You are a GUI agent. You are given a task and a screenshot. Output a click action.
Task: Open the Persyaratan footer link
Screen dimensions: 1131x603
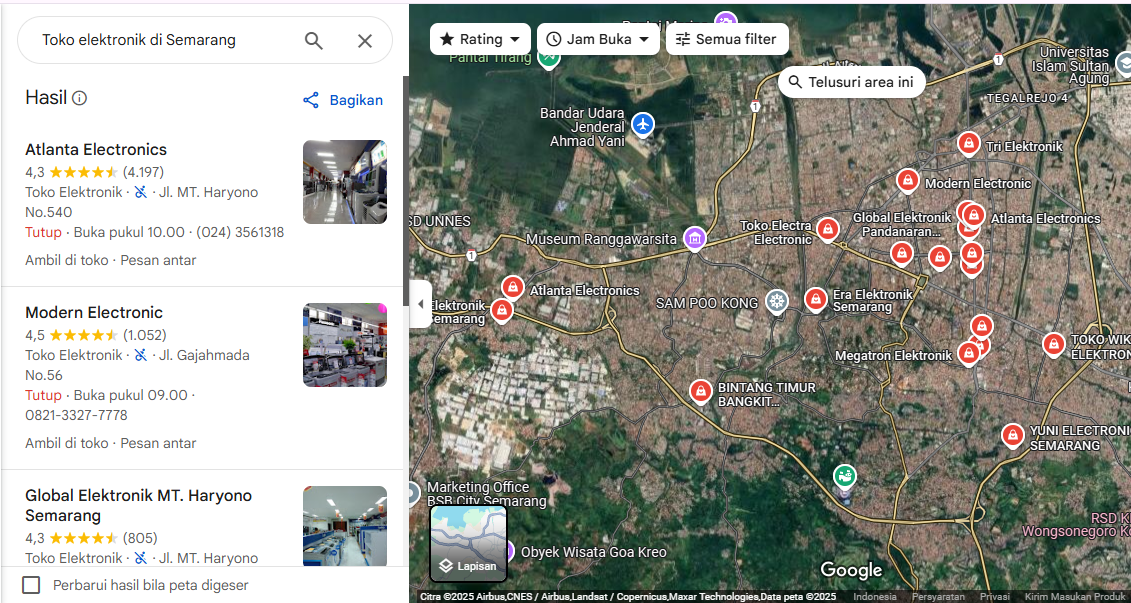pyautogui.click(x=938, y=597)
